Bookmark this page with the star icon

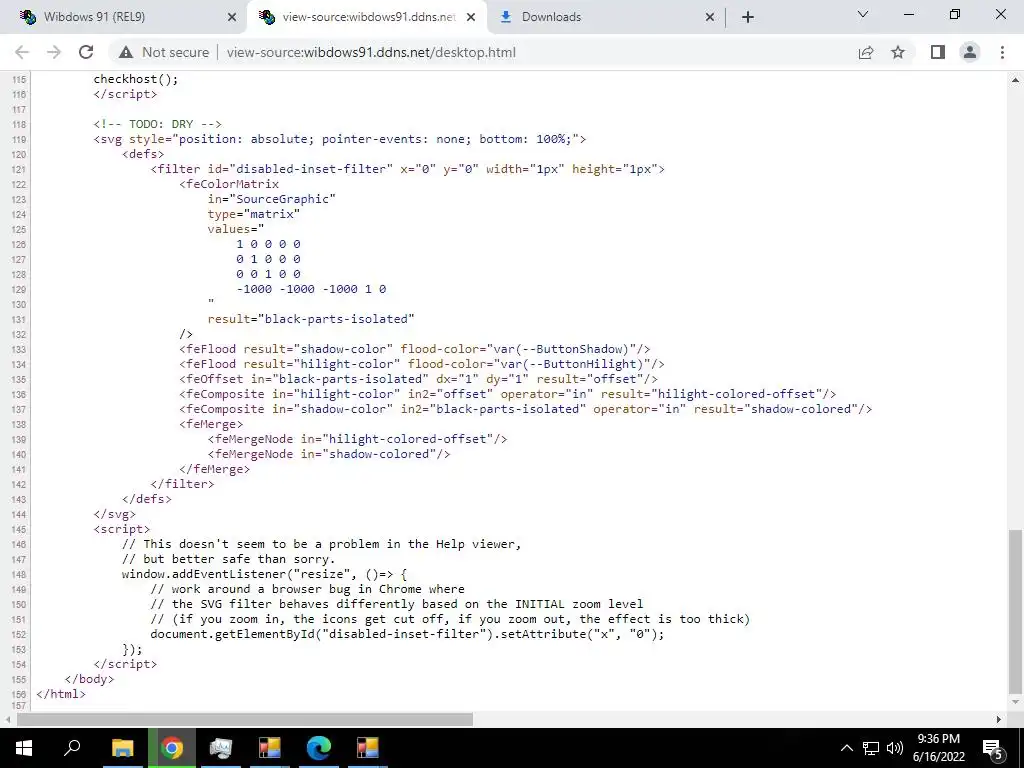point(898,52)
